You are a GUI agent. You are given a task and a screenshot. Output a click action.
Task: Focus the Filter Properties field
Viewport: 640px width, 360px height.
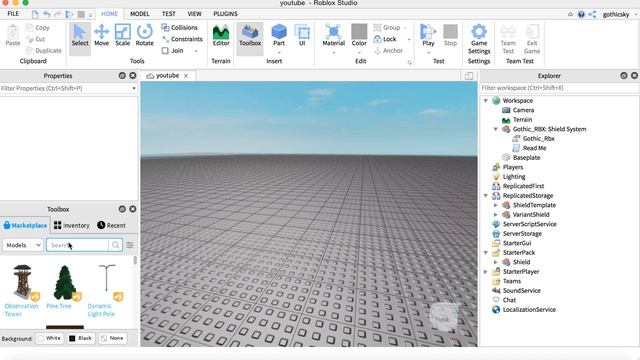tap(69, 88)
